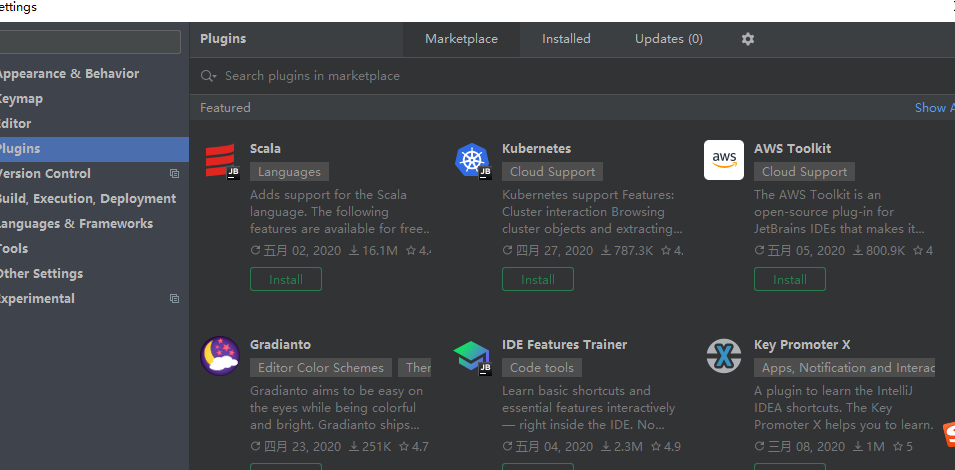Focus the settings search box in sidebar
955x470 pixels.
[x=89, y=42]
